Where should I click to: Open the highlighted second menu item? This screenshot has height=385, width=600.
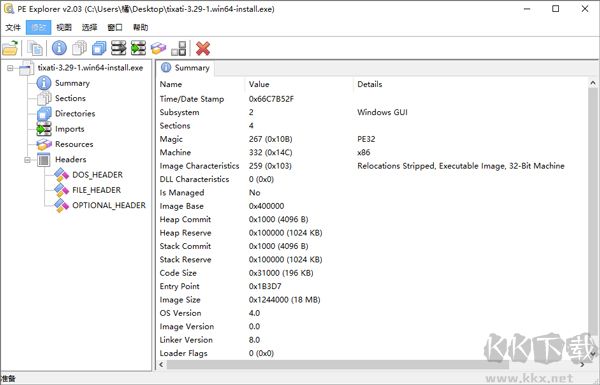point(38,28)
